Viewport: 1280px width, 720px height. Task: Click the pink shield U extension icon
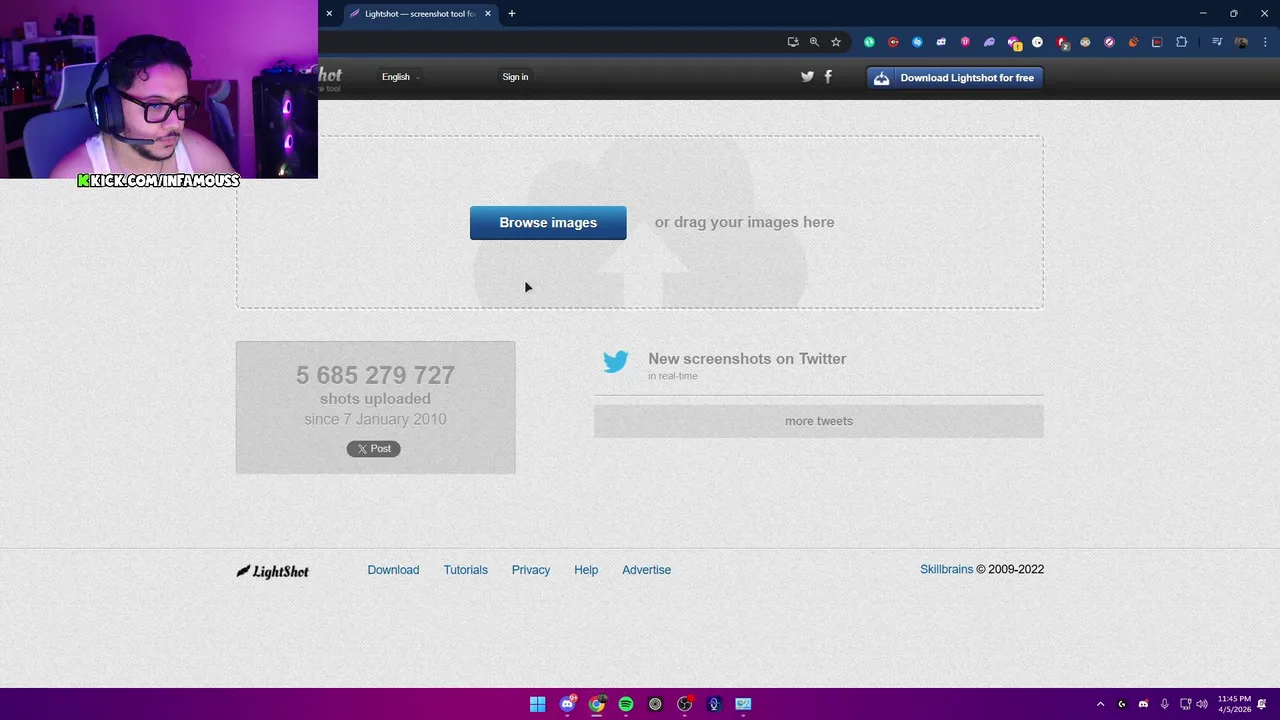[965, 42]
